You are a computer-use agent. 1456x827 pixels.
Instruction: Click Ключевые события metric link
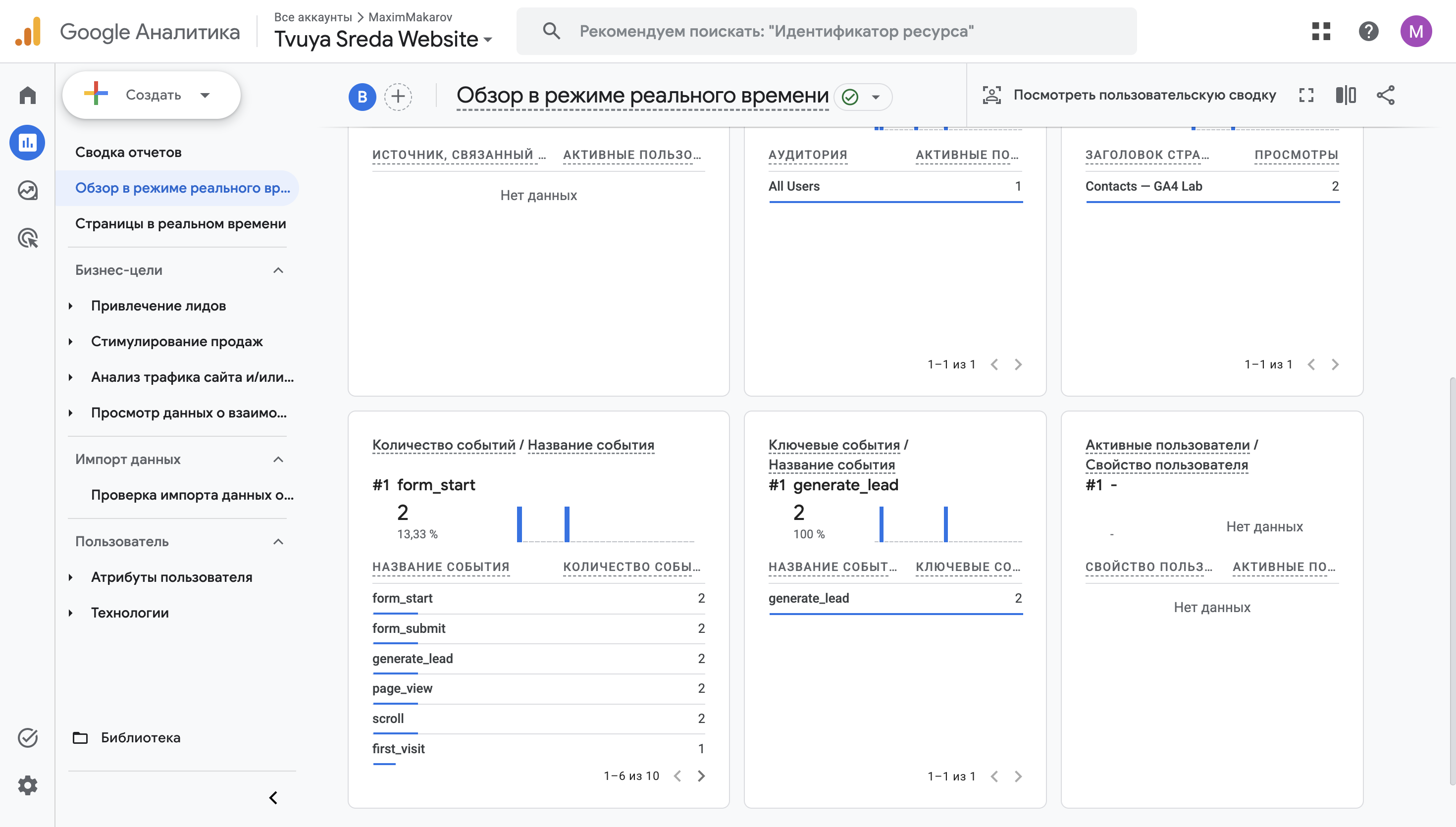click(x=834, y=445)
